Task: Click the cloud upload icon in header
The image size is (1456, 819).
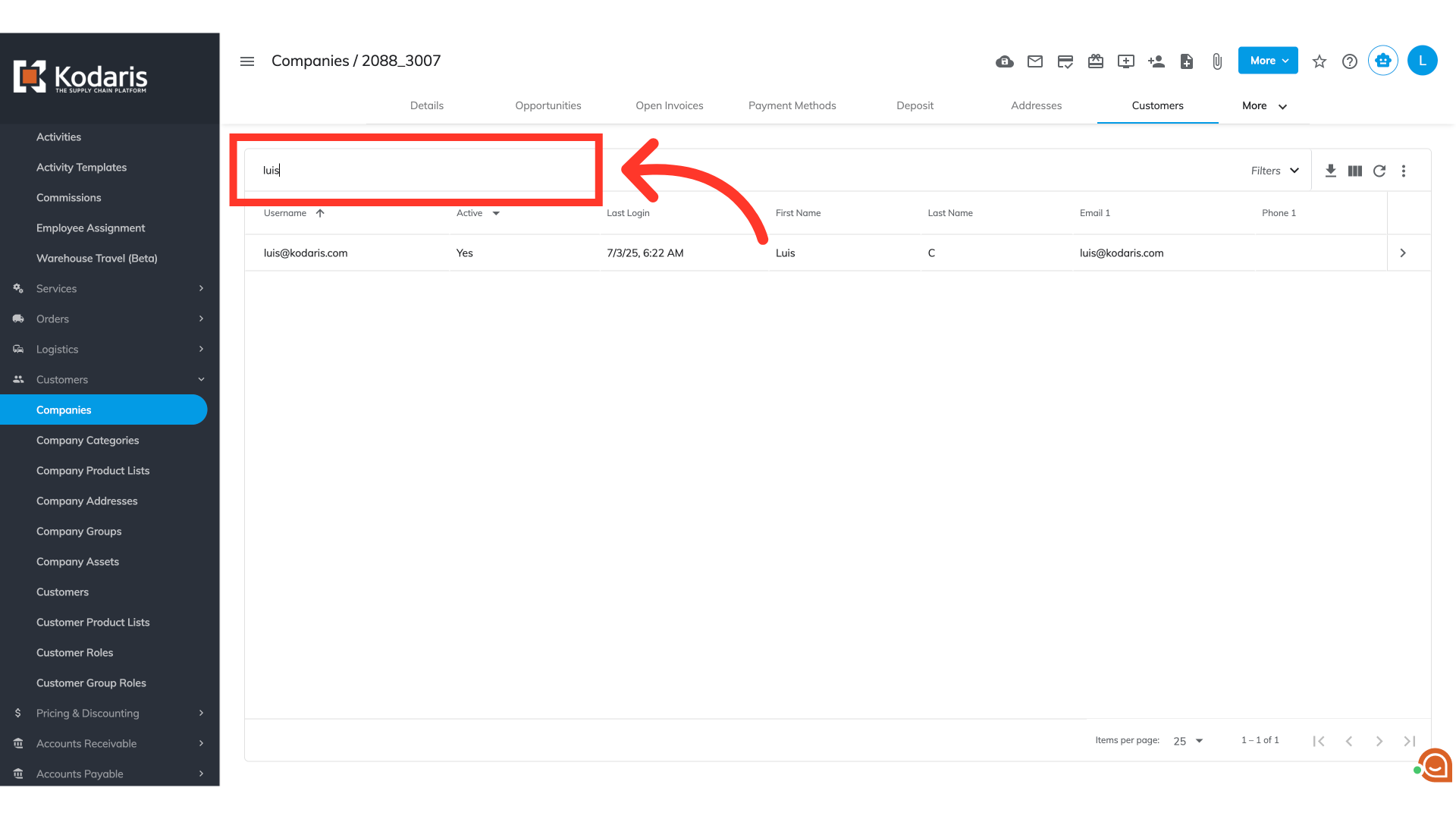Action: point(1005,61)
